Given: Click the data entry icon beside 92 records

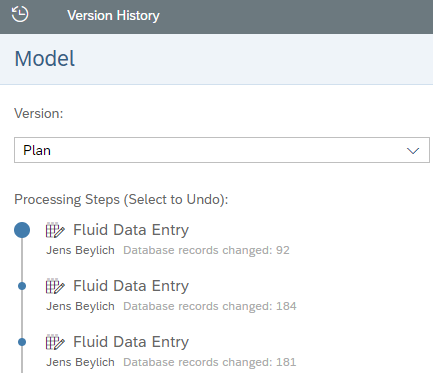Looking at the screenshot, I should [x=55, y=230].
